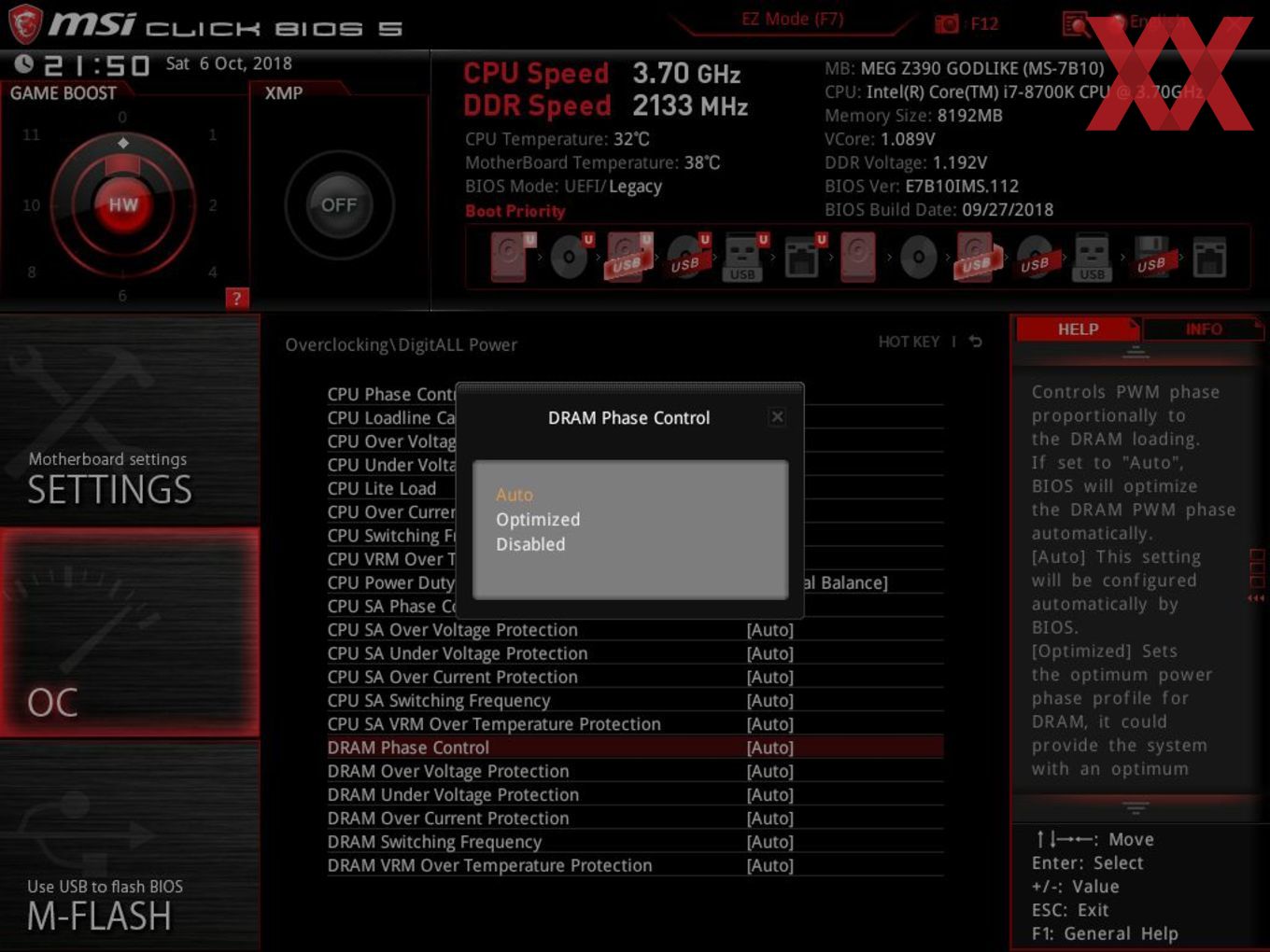Click the UEFI USB key boot icon
1270x952 pixels.
coord(746,257)
